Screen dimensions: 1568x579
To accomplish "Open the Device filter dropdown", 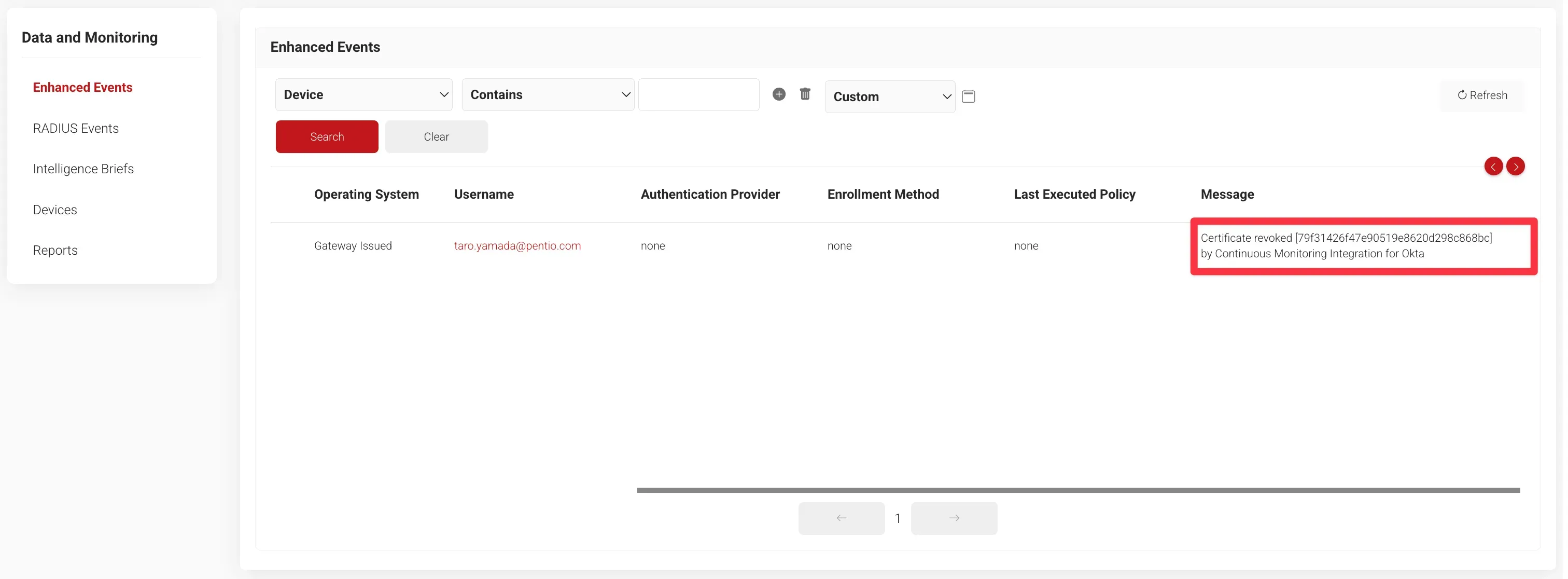I will (363, 95).
